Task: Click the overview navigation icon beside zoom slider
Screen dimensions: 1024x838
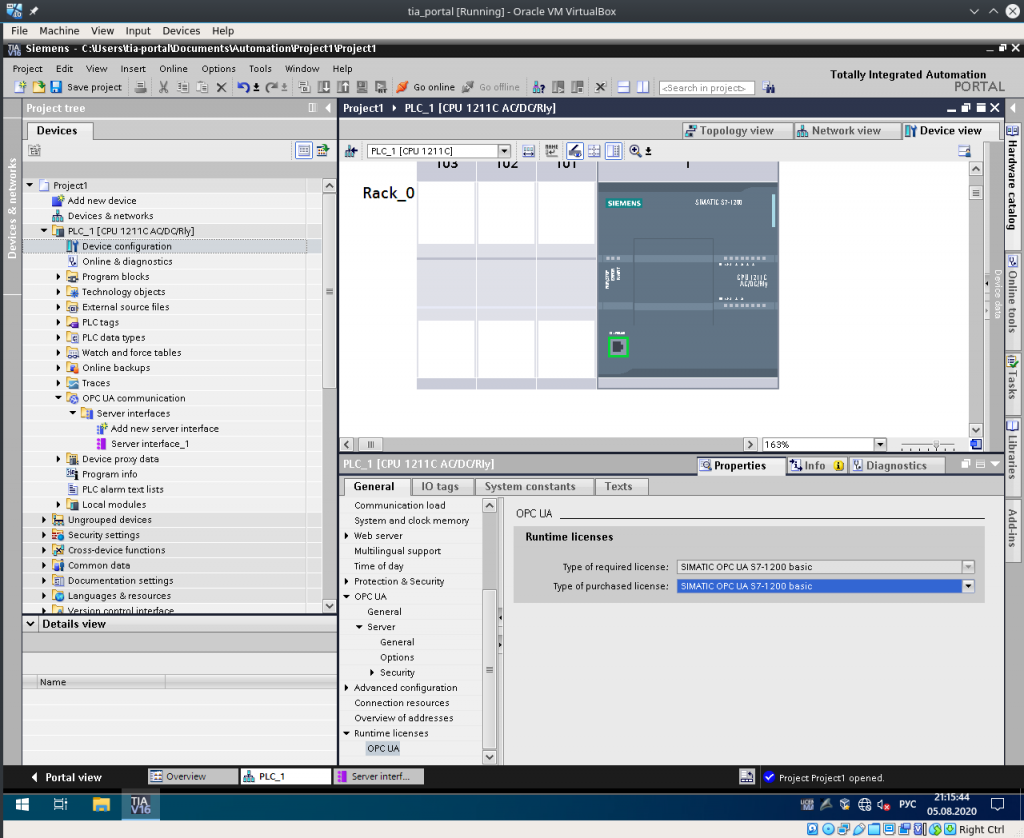Action: [976, 444]
